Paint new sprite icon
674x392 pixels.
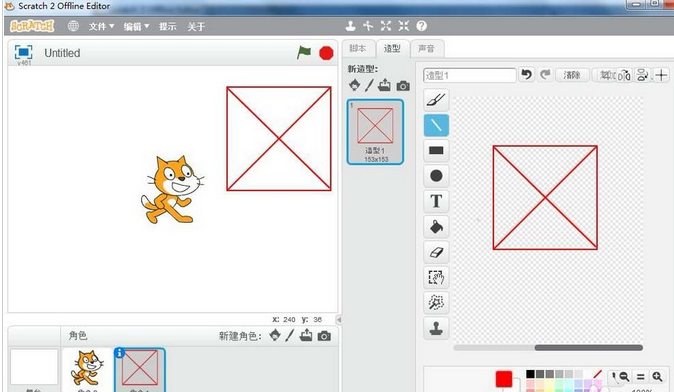click(290, 335)
